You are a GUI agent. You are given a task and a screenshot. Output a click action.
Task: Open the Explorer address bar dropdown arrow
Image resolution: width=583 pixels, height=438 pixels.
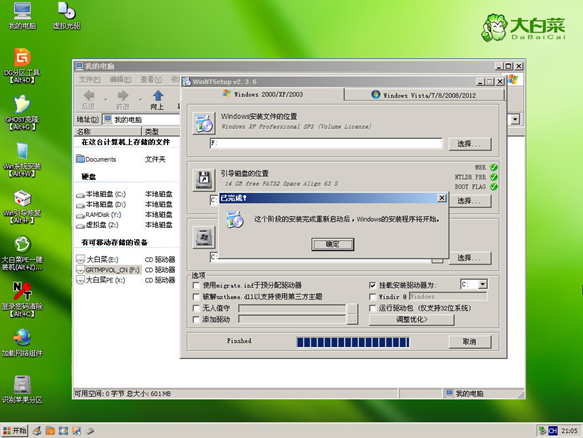coord(515,119)
